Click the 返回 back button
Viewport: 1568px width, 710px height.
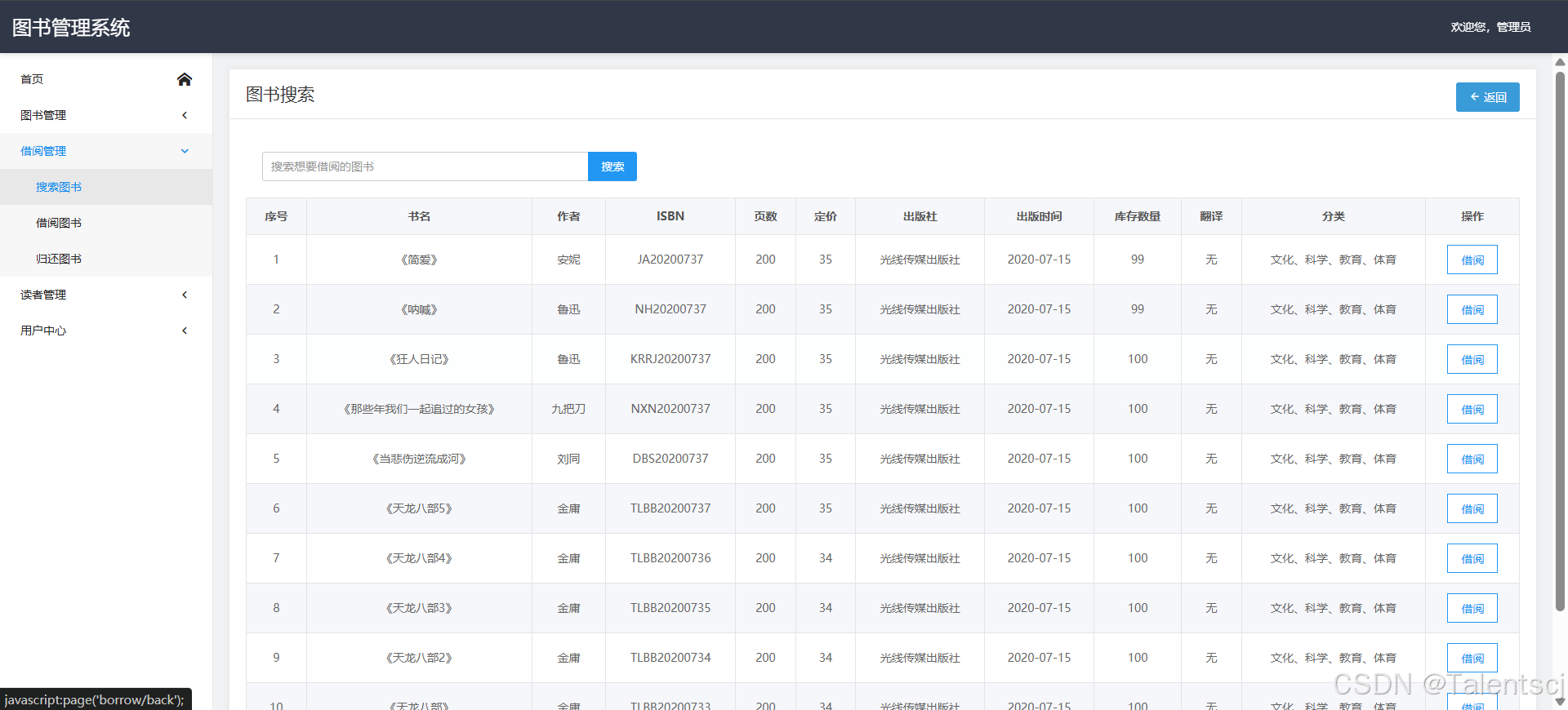(x=1487, y=97)
